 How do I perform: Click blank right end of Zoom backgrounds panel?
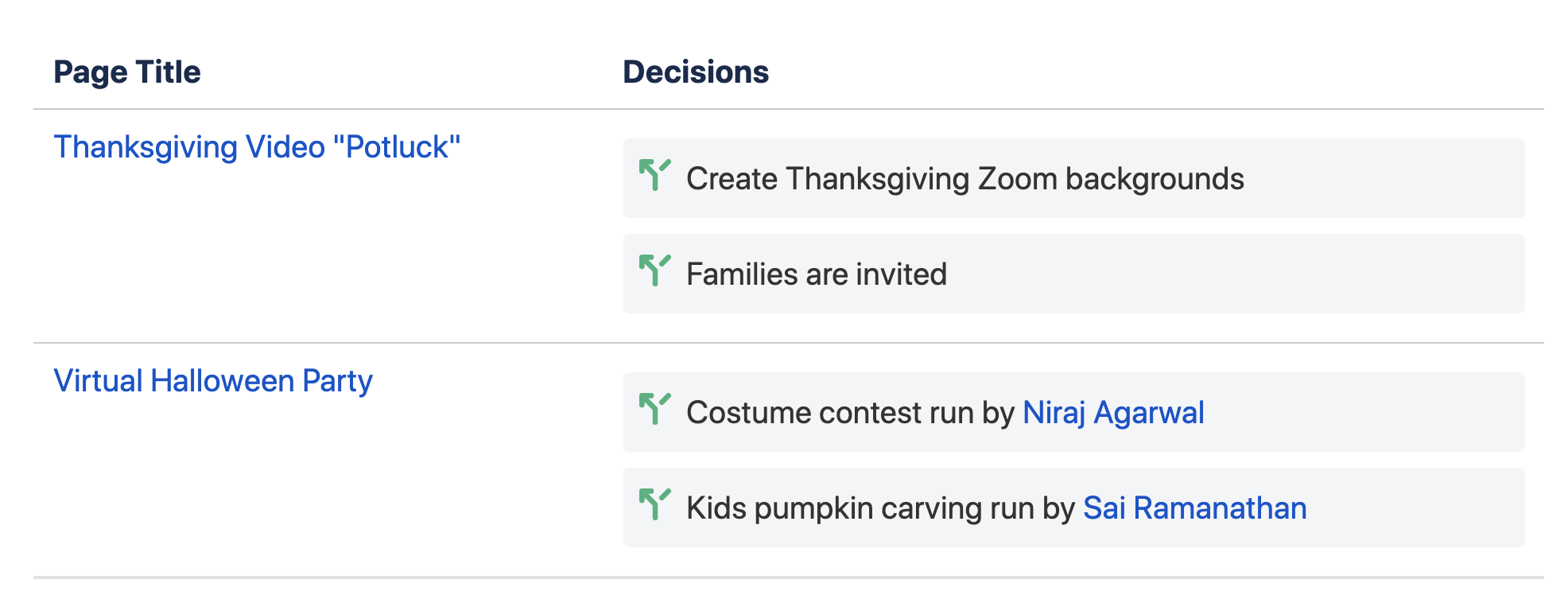tap(1384, 178)
